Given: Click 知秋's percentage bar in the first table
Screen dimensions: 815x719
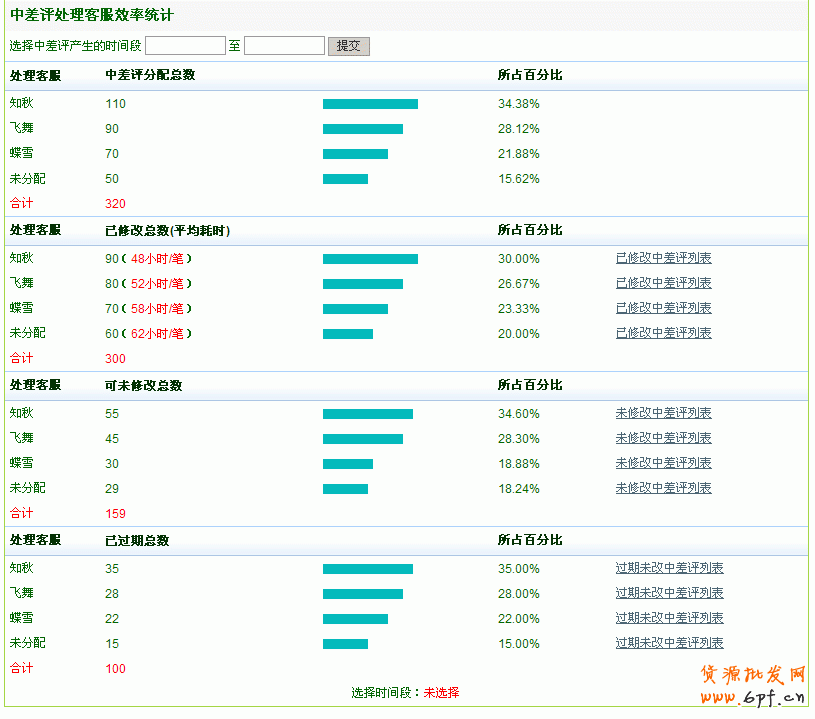Looking at the screenshot, I should click(370, 103).
